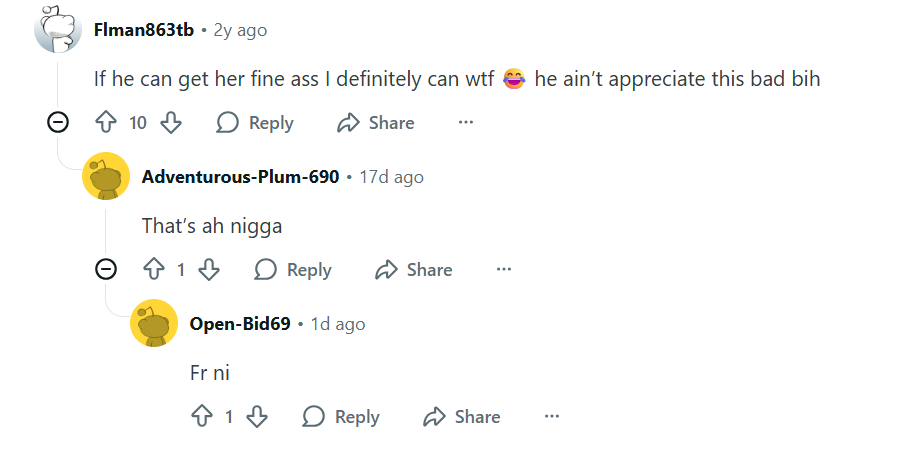917x457 pixels.
Task: Click Adventurous-Plum-690's avatar image
Action: coord(106,177)
